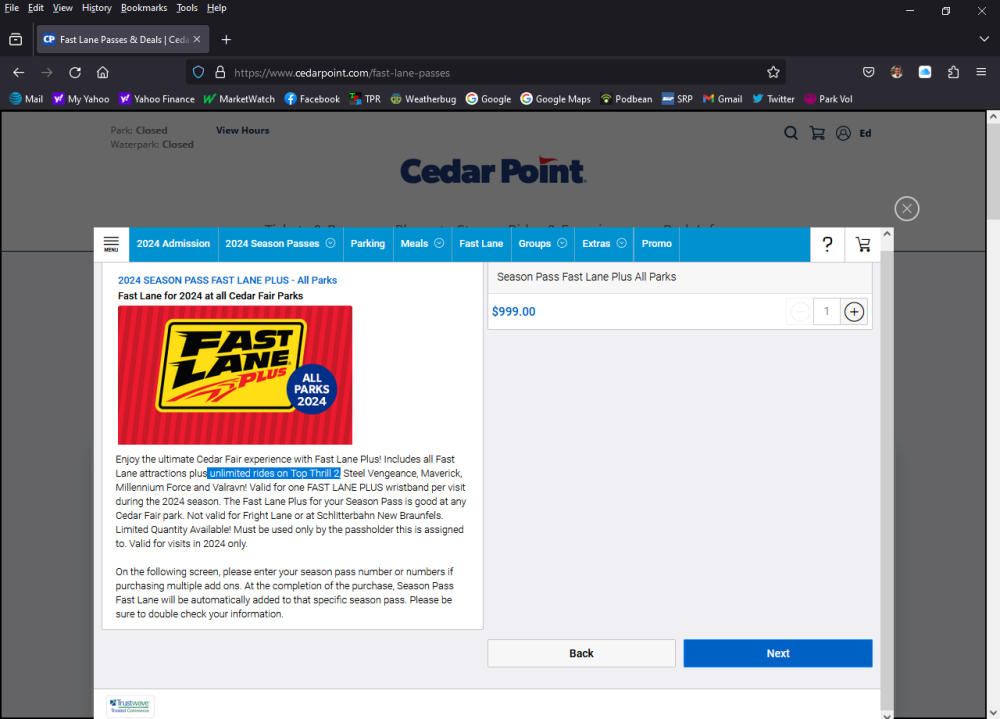
Task: Click the question mark help icon
Action: pyautogui.click(x=827, y=244)
